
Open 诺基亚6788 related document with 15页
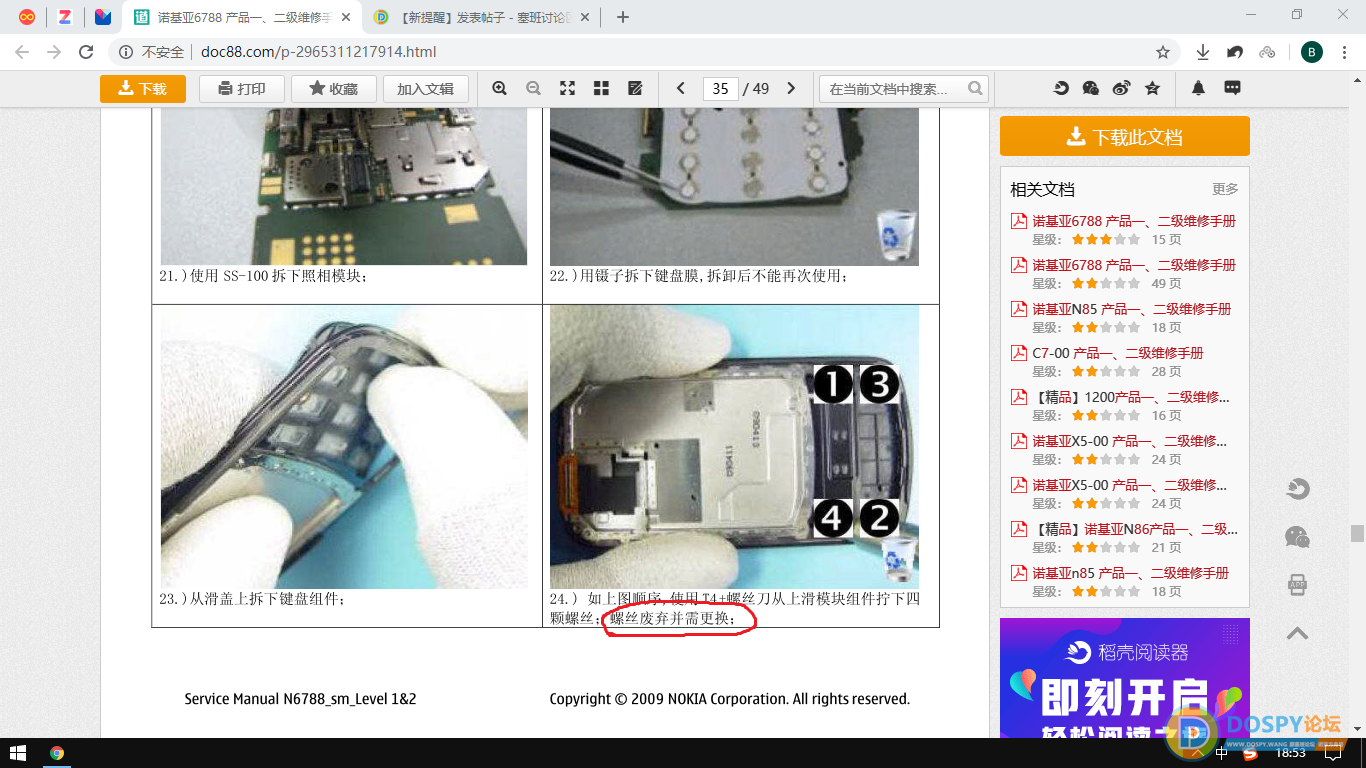point(1134,221)
